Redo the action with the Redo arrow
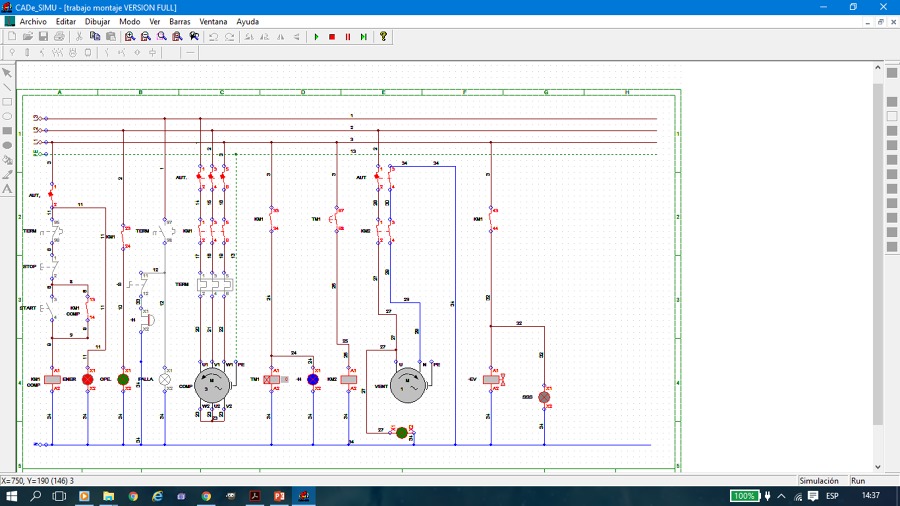The image size is (900, 506). (229, 37)
